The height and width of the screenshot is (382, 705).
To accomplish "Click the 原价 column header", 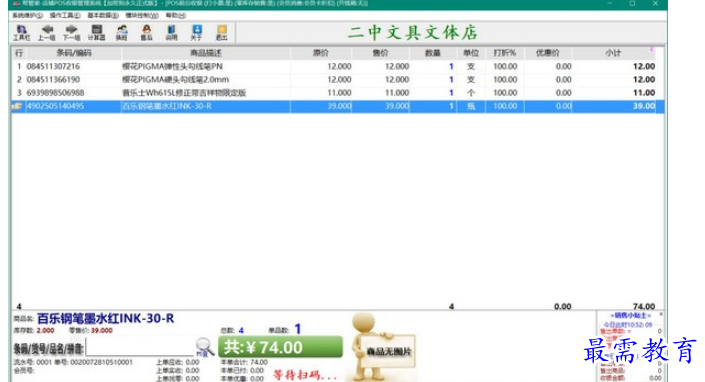I will click(x=321, y=53).
